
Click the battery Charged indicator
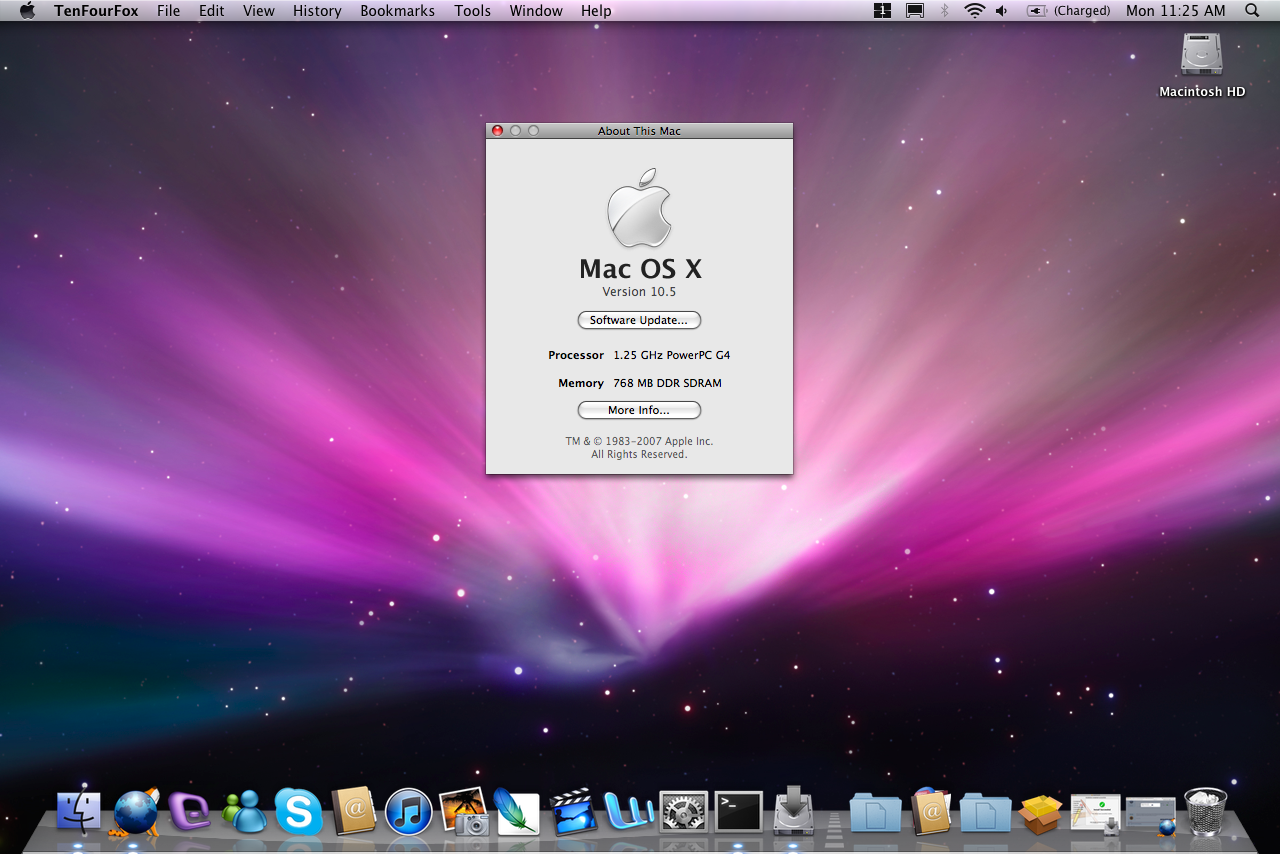click(x=1069, y=10)
